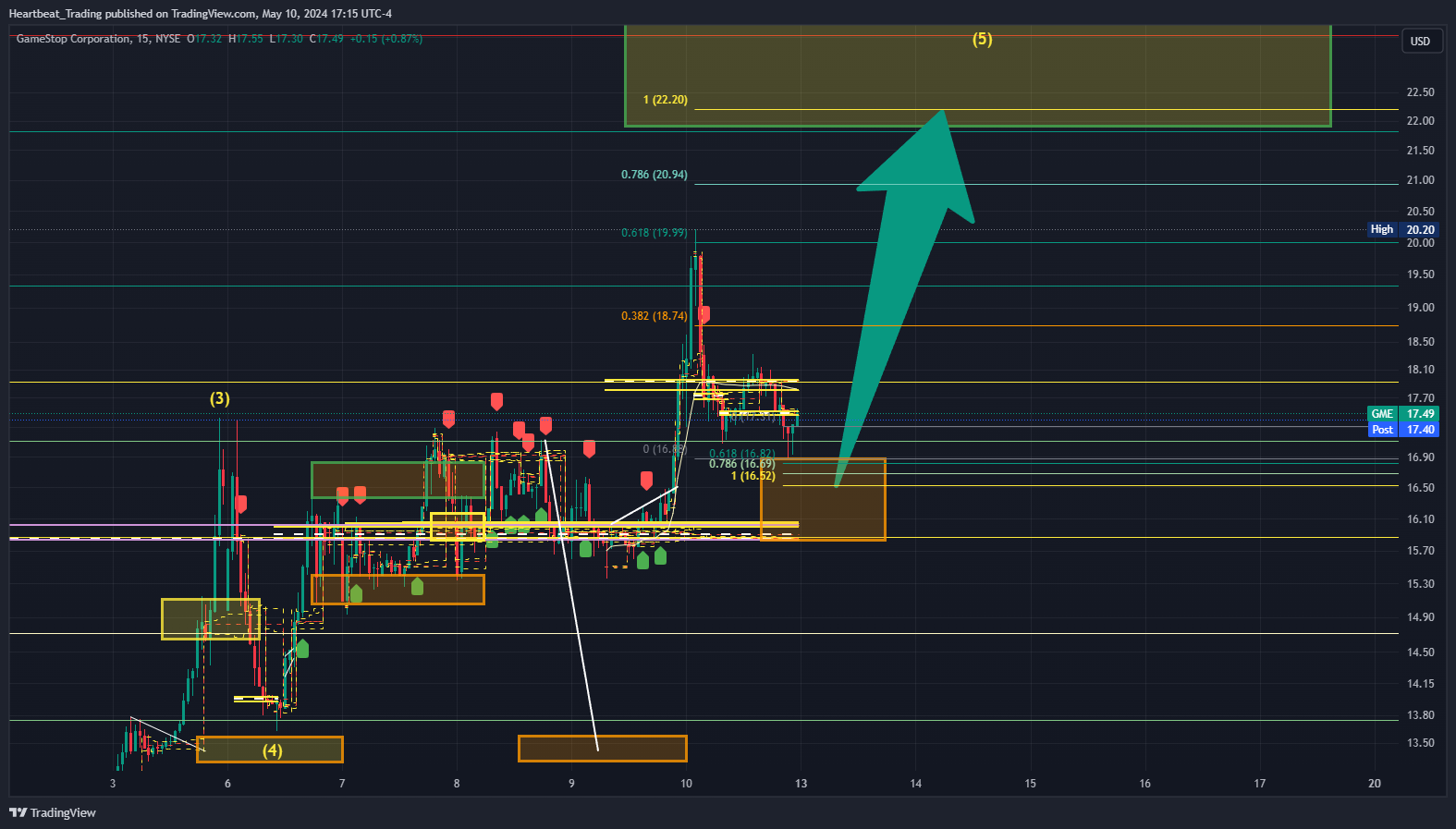Screen dimensions: 1456x829
Task: Select the open value O17.32
Action: coord(204,39)
